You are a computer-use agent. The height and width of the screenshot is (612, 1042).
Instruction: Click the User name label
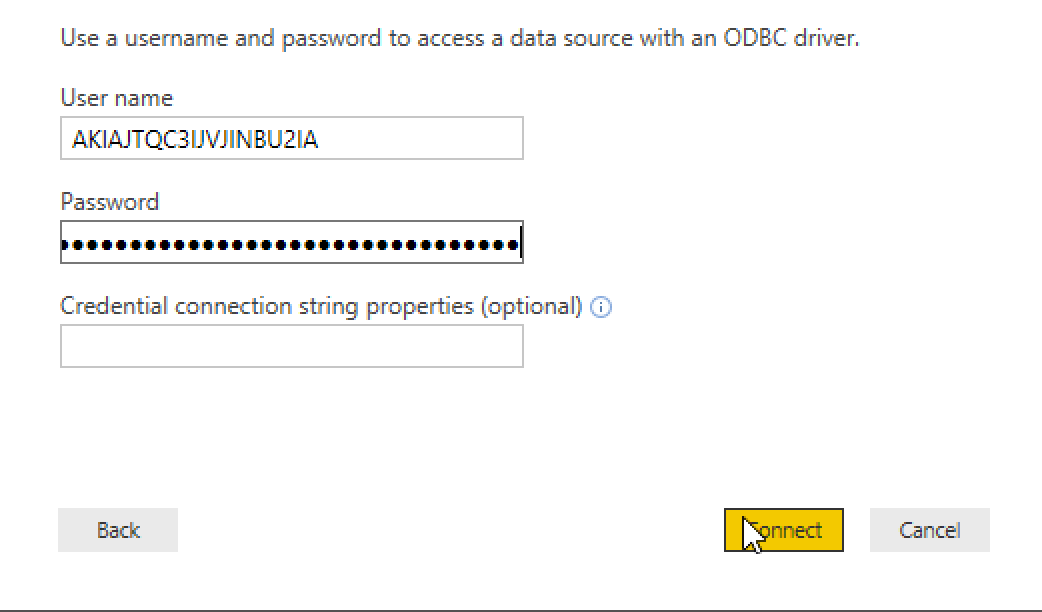(x=117, y=98)
